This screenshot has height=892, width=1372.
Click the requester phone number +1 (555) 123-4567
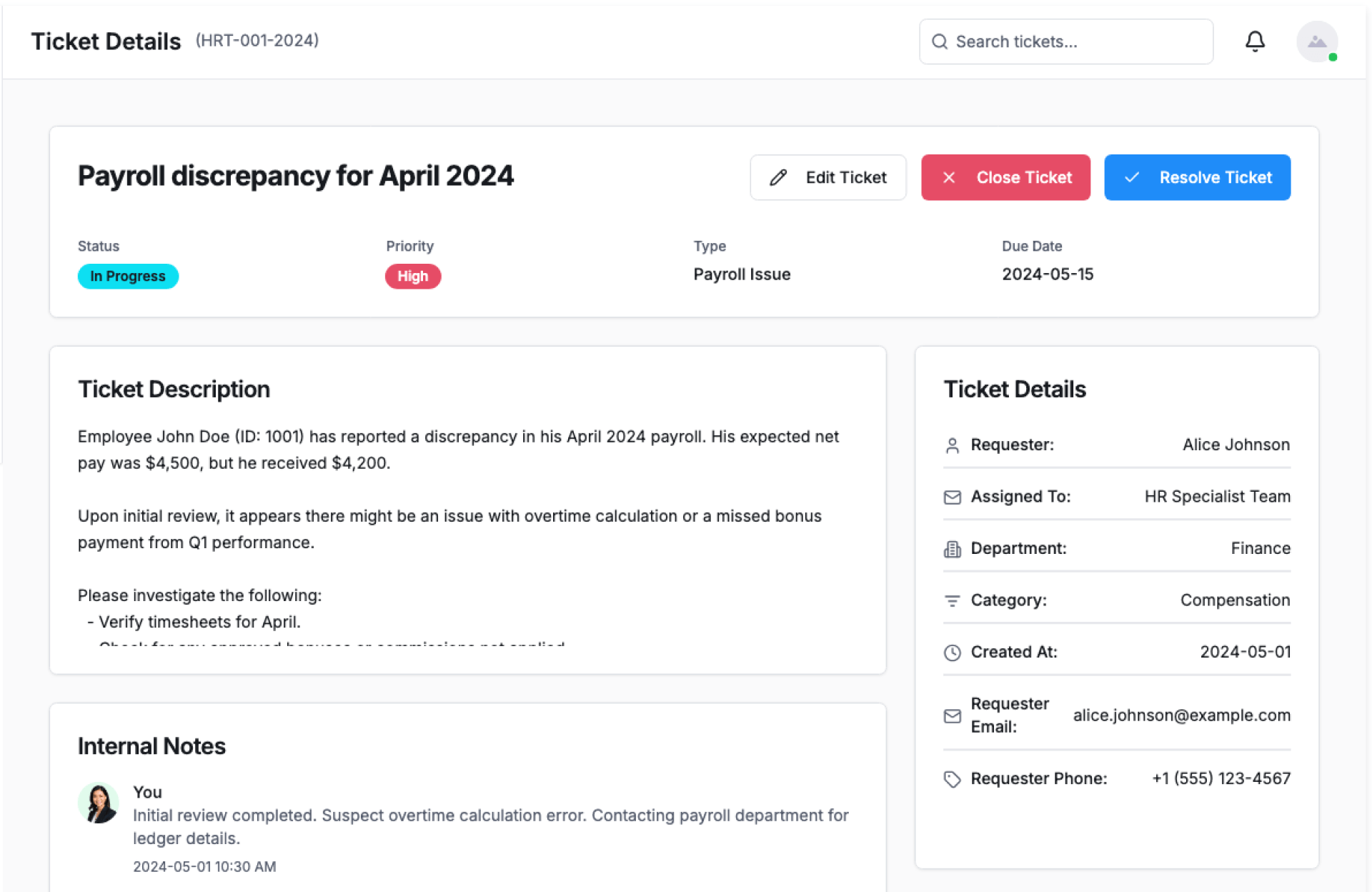tap(1221, 778)
